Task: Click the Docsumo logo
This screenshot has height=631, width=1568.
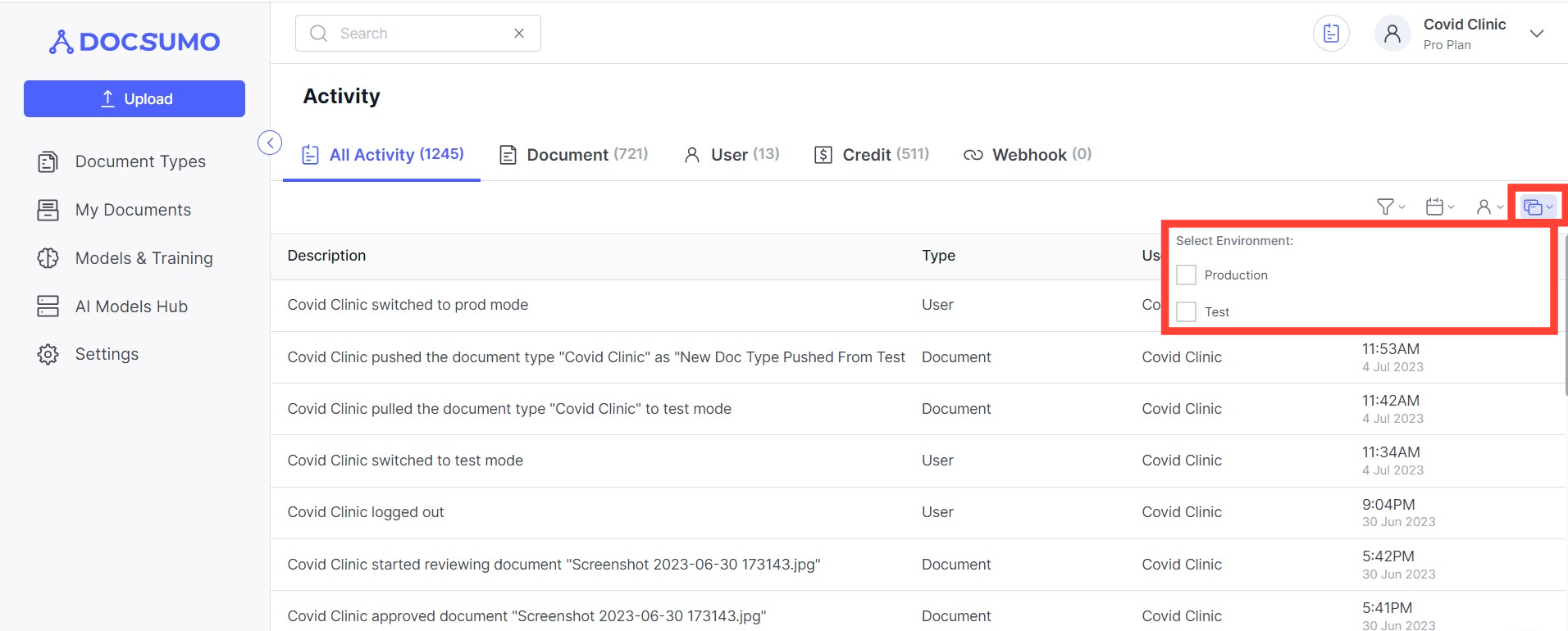Action: pyautogui.click(x=134, y=41)
